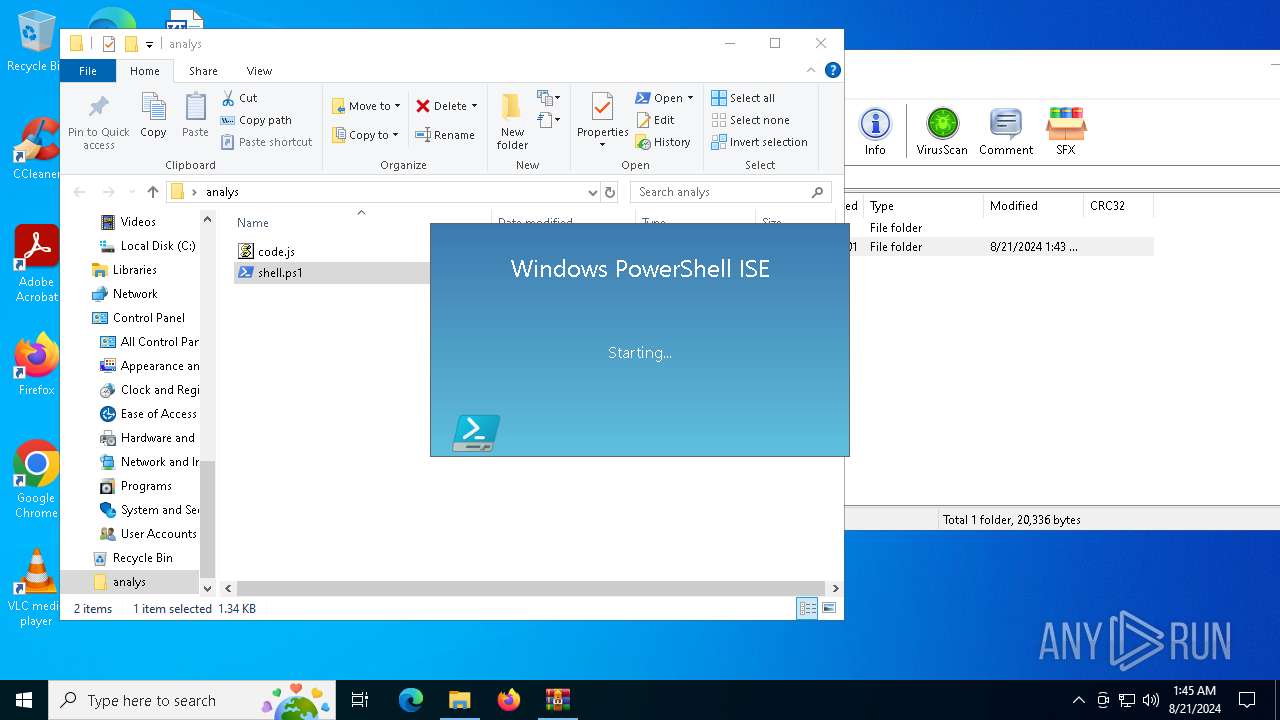Viewport: 1280px width, 720px height.
Task: Click the horizontal scrollbar in file list
Action: (x=531, y=589)
